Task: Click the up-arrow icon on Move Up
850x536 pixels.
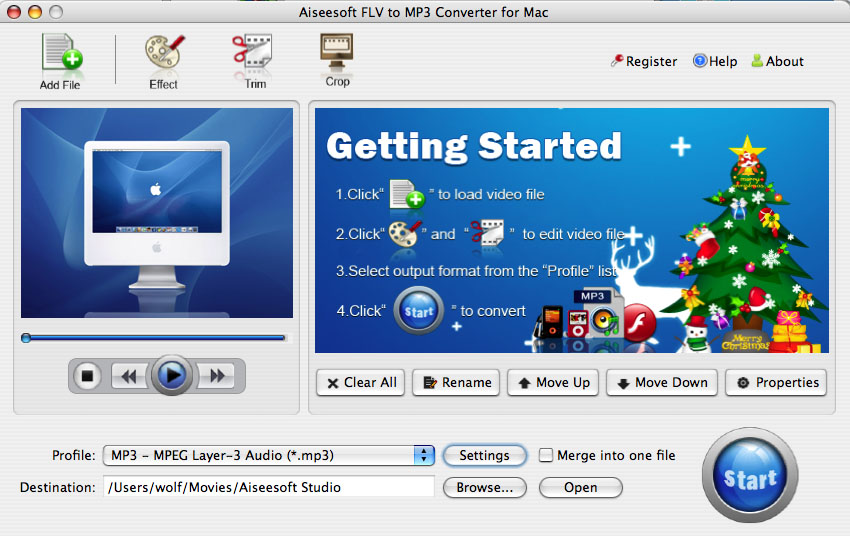Action: [x=524, y=383]
